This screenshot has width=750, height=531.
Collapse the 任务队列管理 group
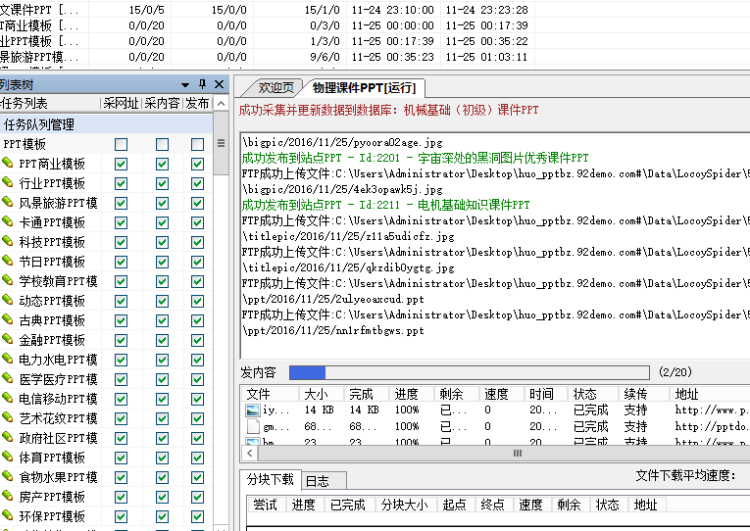pos(52,125)
